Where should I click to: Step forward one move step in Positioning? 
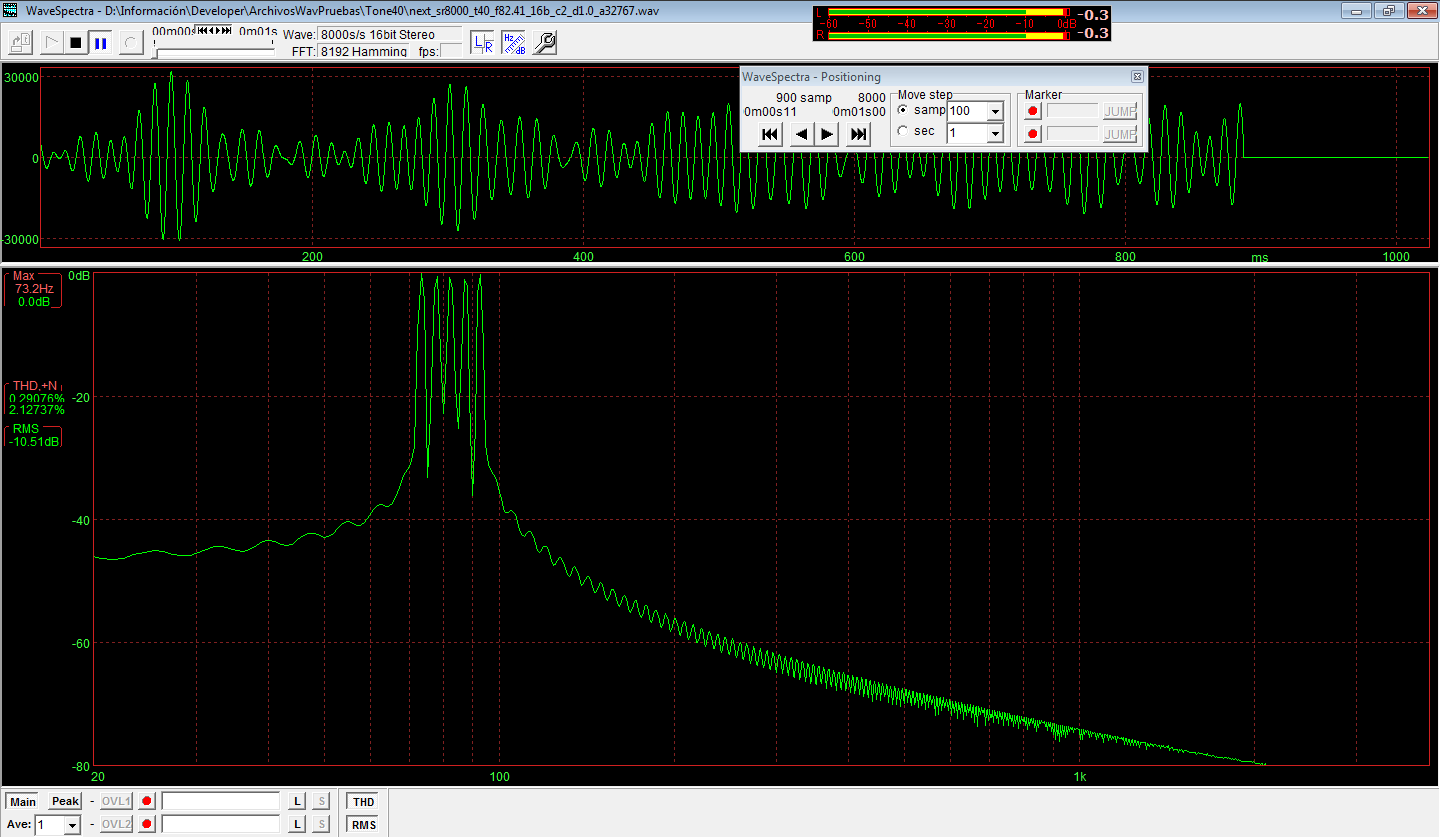pos(826,134)
